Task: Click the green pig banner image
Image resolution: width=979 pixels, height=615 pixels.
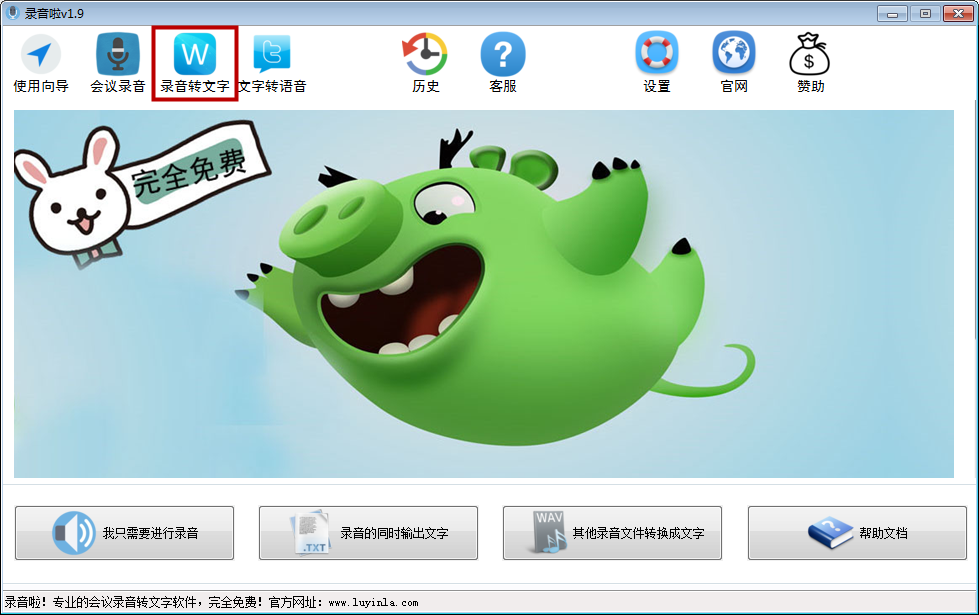Action: [484, 294]
